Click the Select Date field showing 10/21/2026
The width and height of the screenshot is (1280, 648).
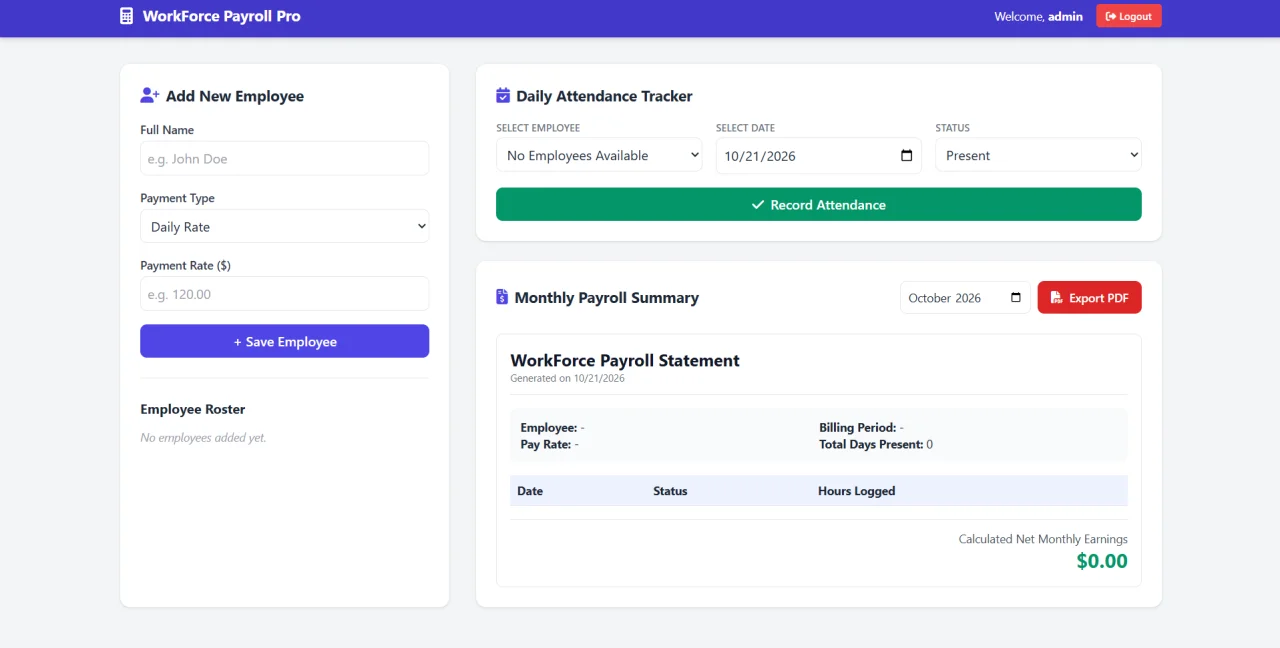click(819, 156)
